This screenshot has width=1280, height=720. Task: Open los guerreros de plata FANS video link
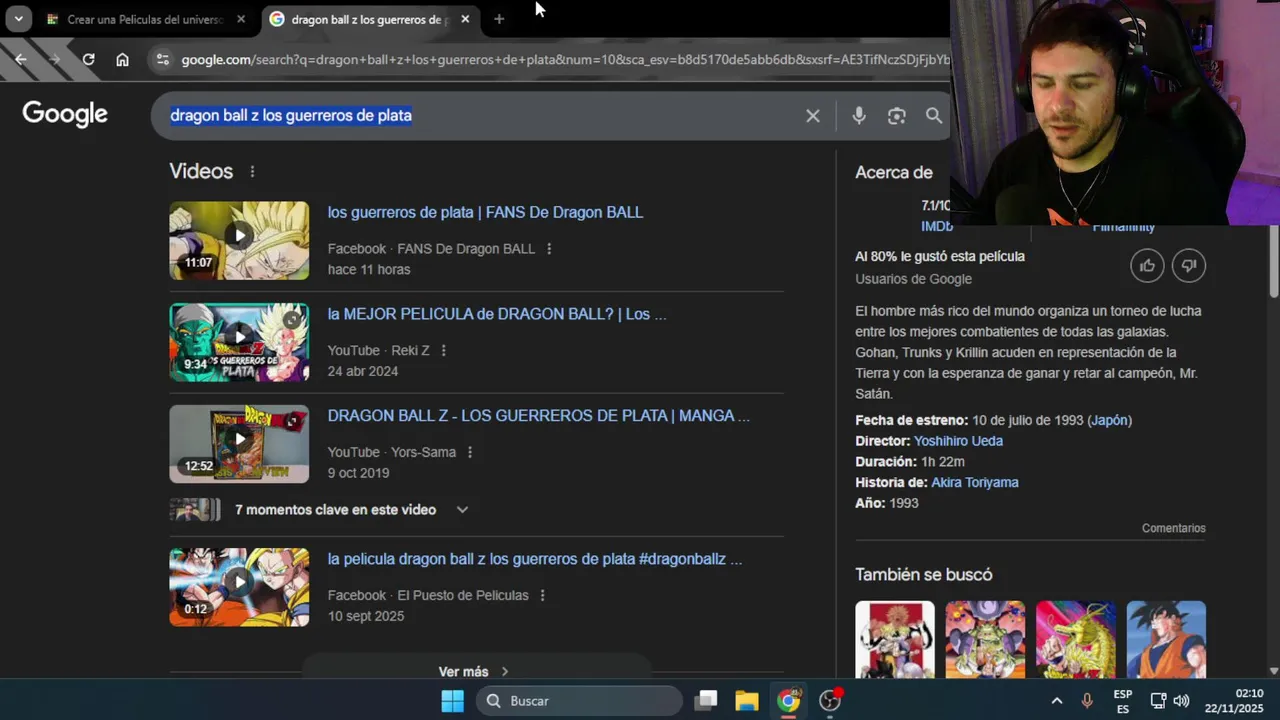[485, 213]
